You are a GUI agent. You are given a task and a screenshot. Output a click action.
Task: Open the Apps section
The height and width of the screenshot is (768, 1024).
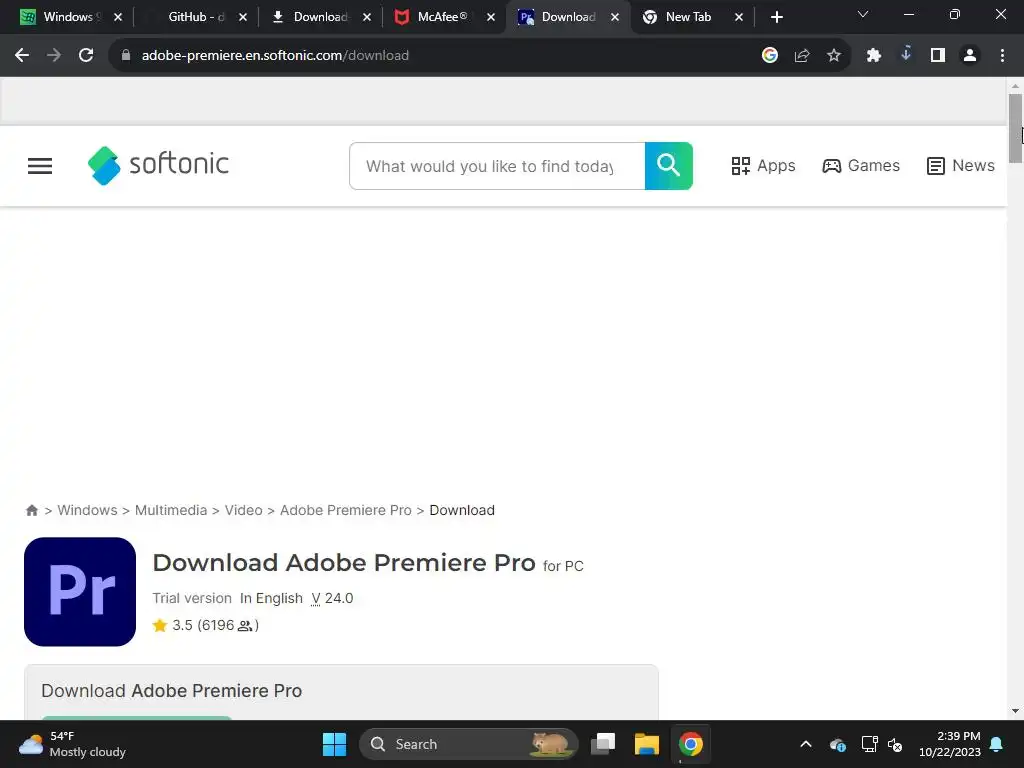pos(763,166)
